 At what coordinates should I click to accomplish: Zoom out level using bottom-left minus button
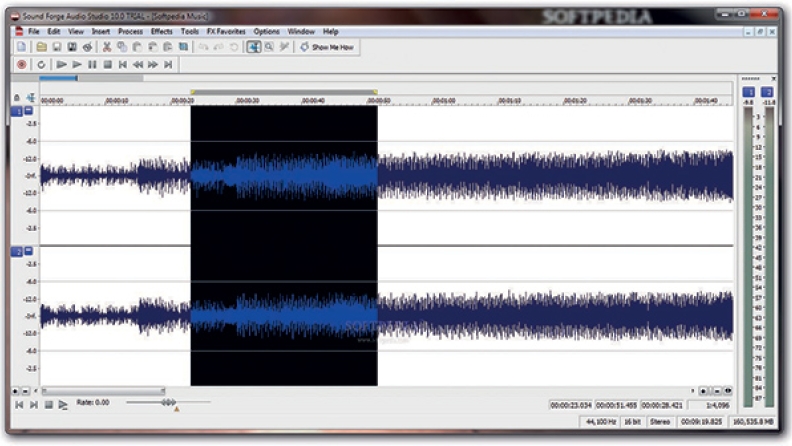25,391
